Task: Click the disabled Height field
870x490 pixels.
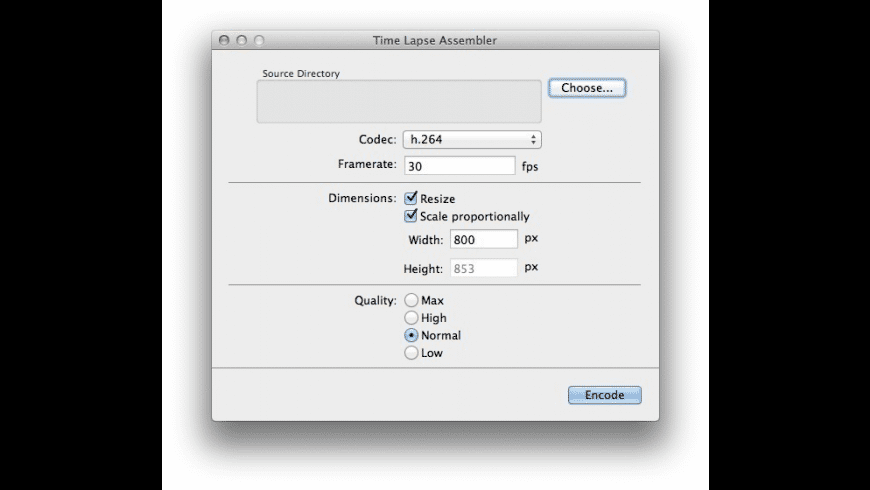Action: (484, 268)
